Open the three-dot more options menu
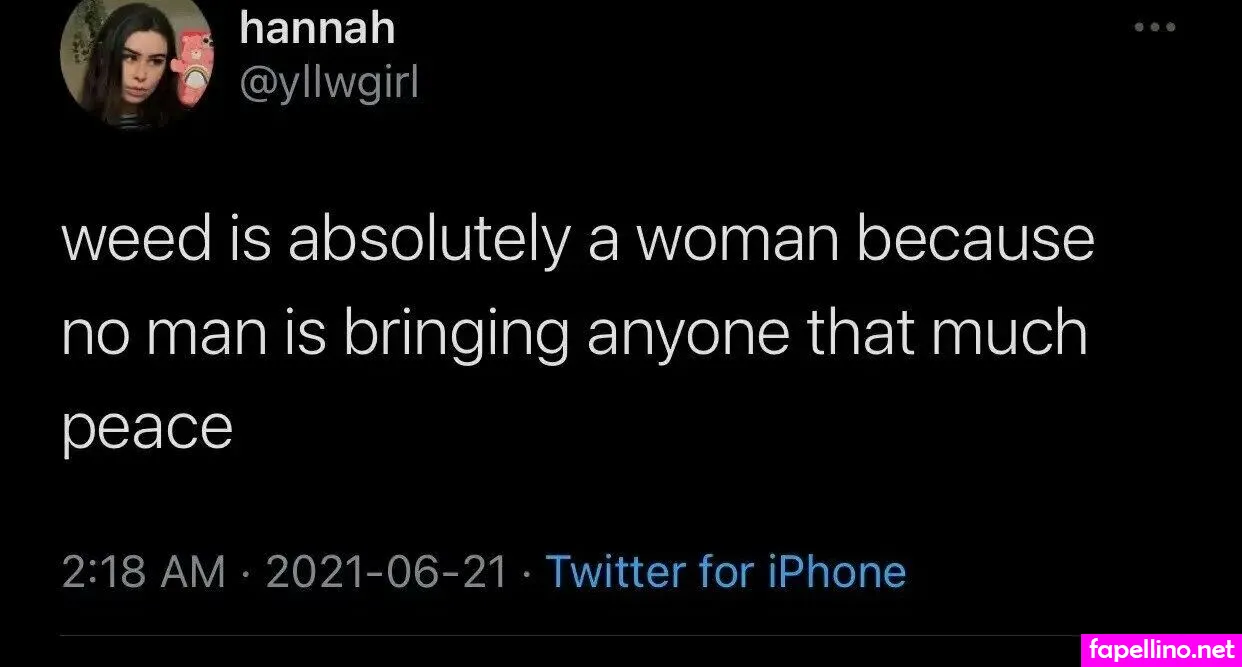Image resolution: width=1242 pixels, height=667 pixels. (x=1154, y=28)
